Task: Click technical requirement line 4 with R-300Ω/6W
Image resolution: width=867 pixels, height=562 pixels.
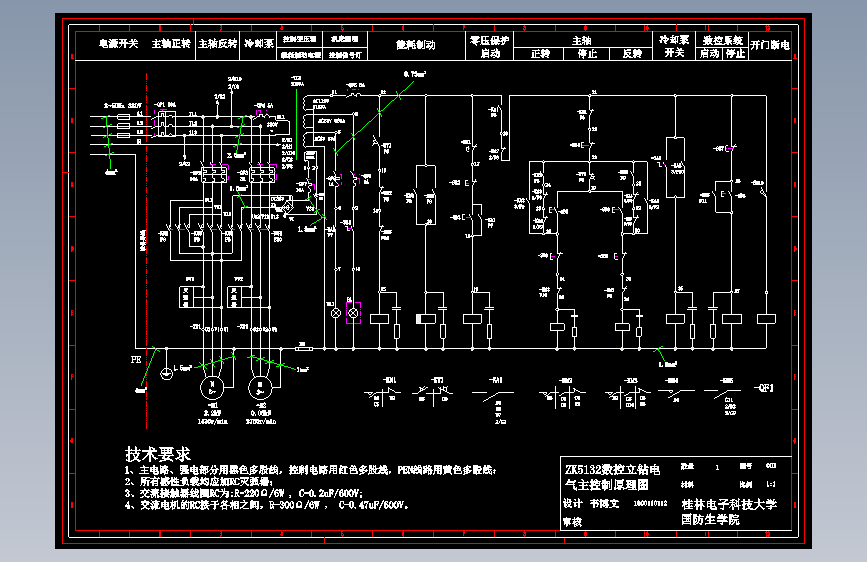Action: 266,505
